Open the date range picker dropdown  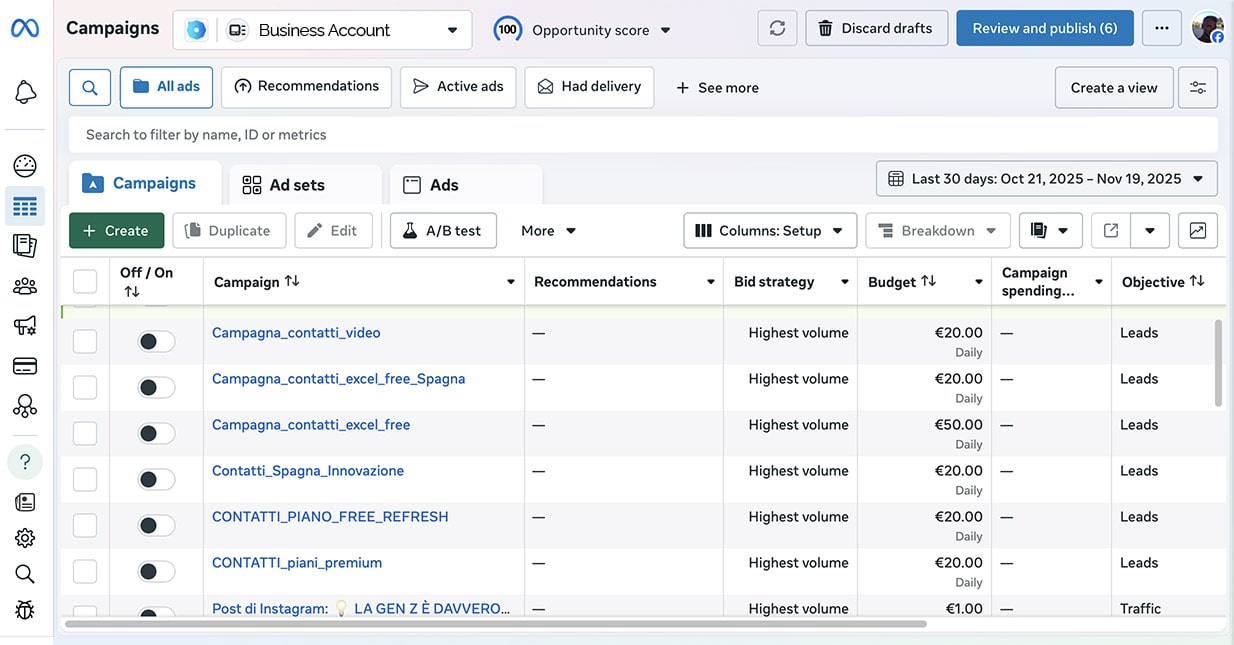(x=1046, y=179)
